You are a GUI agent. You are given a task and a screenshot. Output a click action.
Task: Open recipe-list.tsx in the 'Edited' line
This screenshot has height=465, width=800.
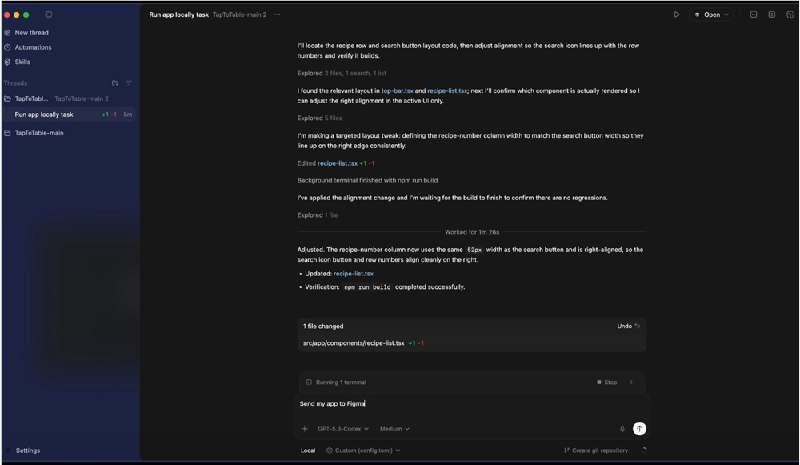coord(337,163)
